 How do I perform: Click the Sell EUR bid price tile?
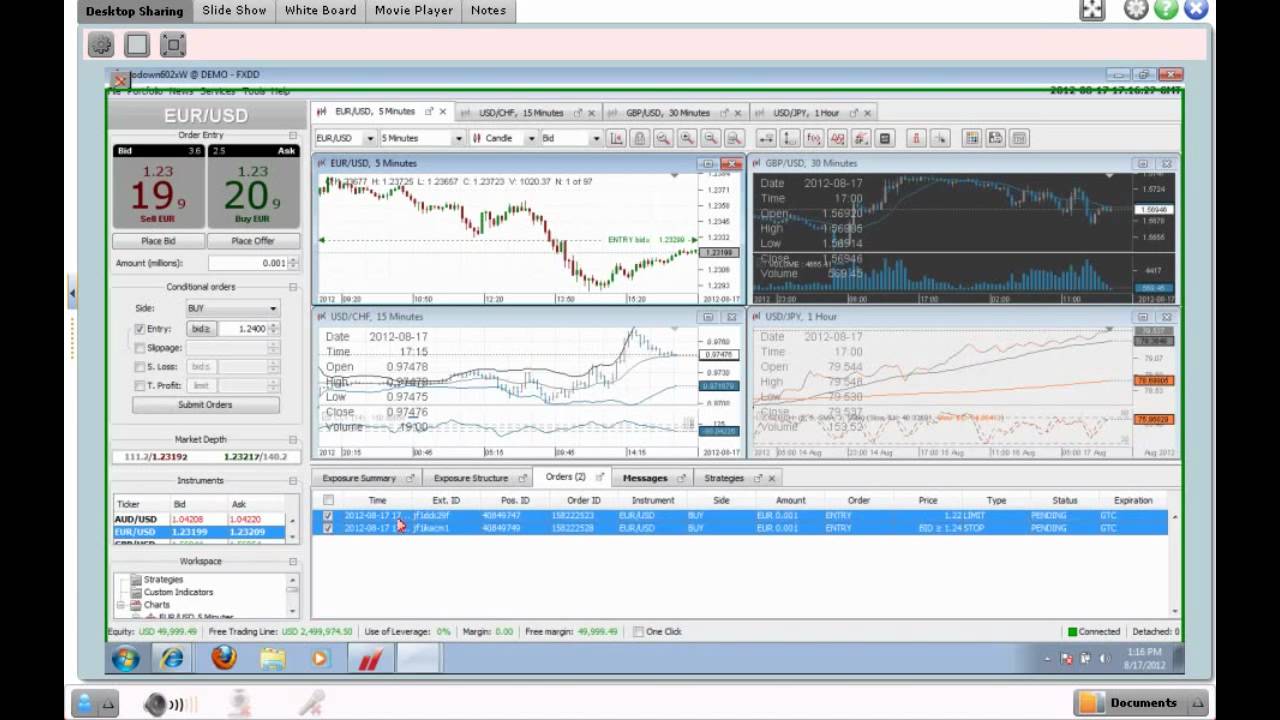tap(158, 186)
